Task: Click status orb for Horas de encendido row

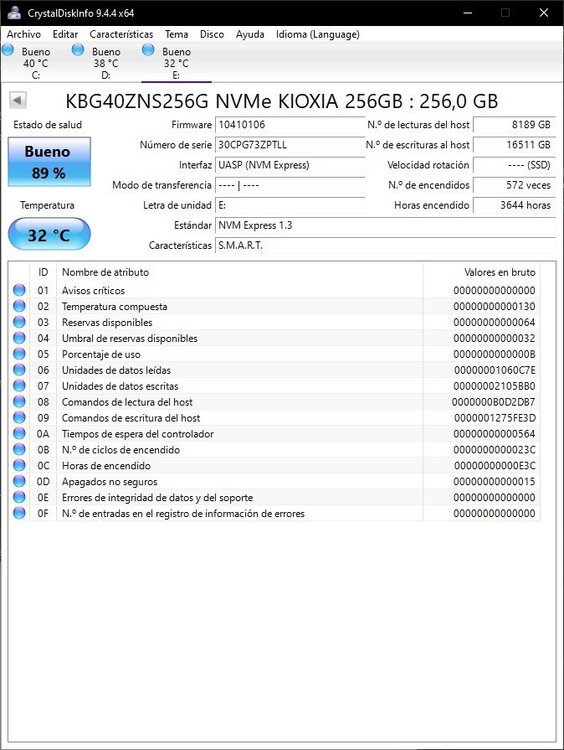Action: [x=19, y=465]
